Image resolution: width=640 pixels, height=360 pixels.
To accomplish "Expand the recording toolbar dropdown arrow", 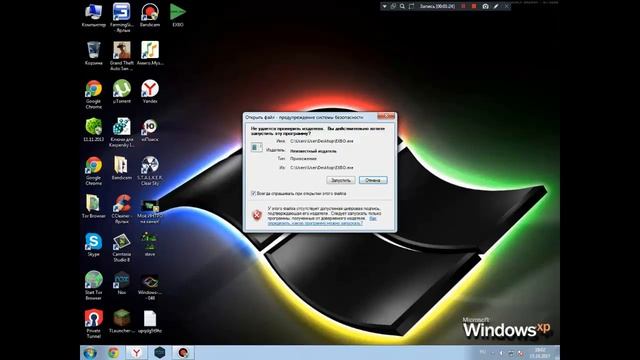I will (x=384, y=7).
